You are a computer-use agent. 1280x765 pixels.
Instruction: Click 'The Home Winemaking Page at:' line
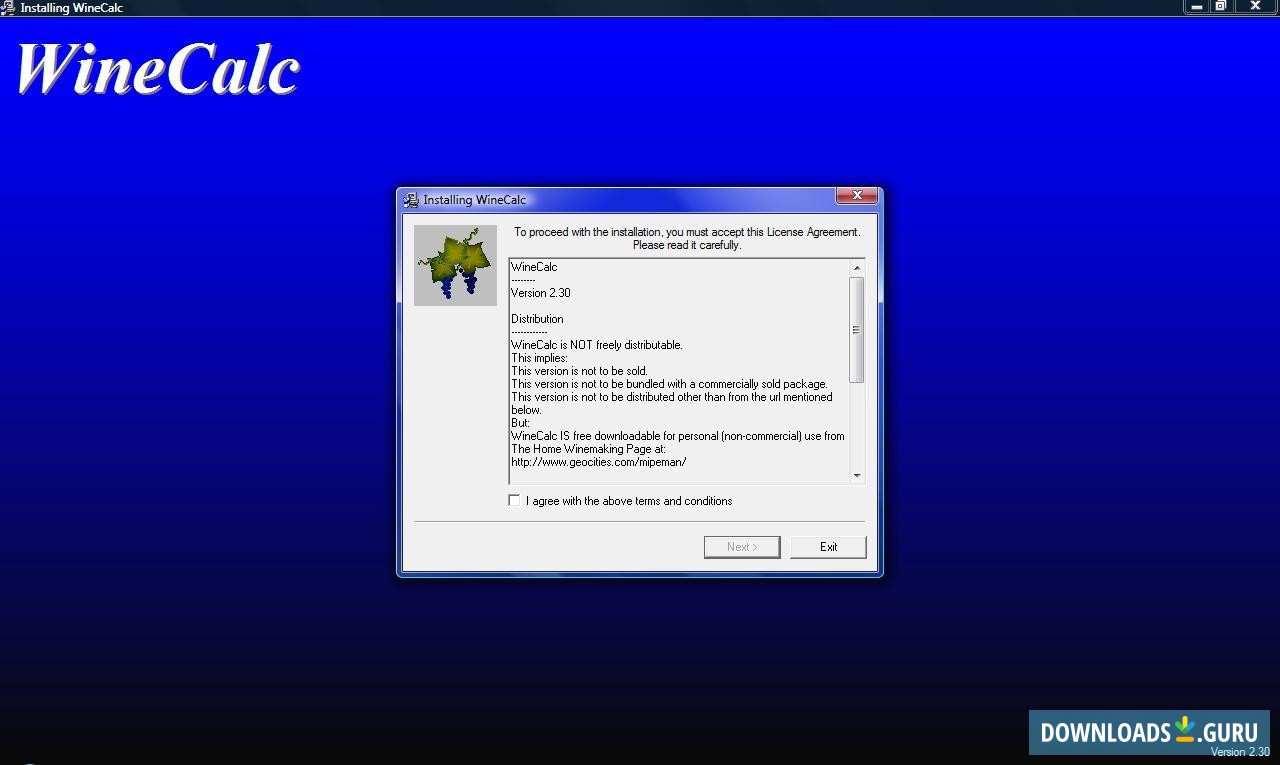[588, 449]
